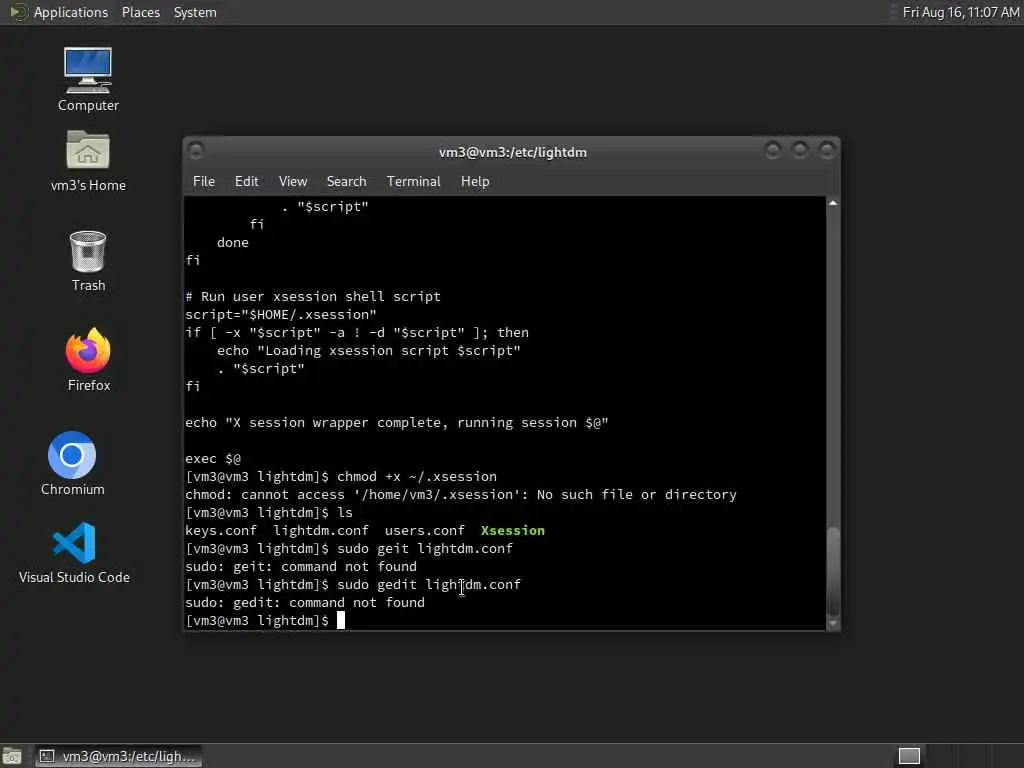The width and height of the screenshot is (1024, 768).
Task: Open the terminal Help menu
Action: click(x=475, y=182)
